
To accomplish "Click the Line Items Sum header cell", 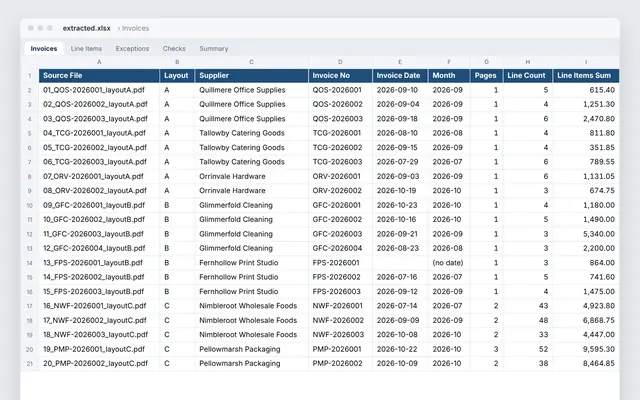I will 586,76.
